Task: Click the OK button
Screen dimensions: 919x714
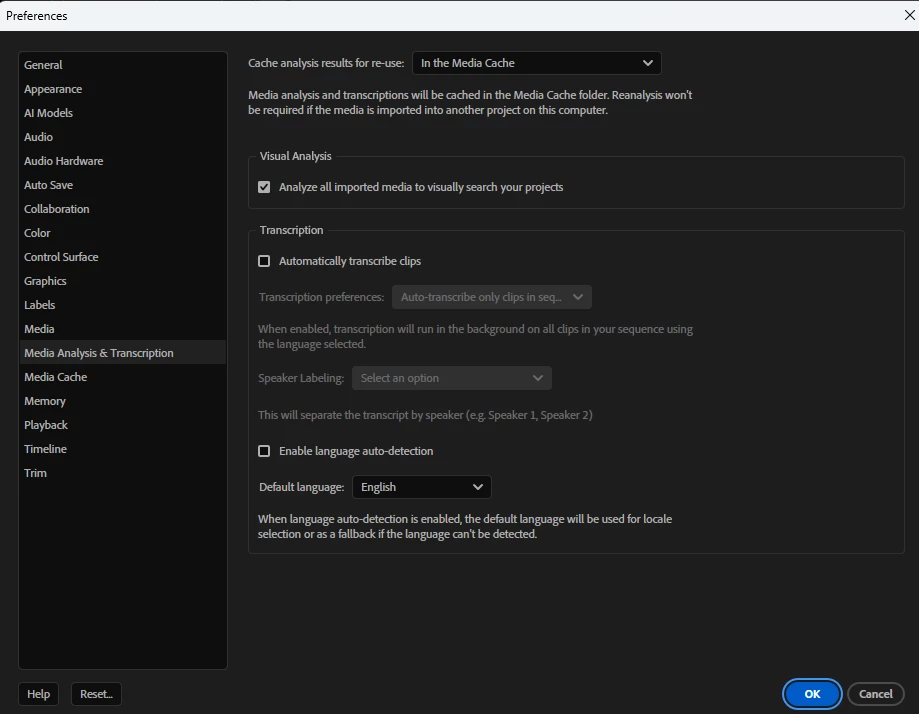Action: (812, 694)
